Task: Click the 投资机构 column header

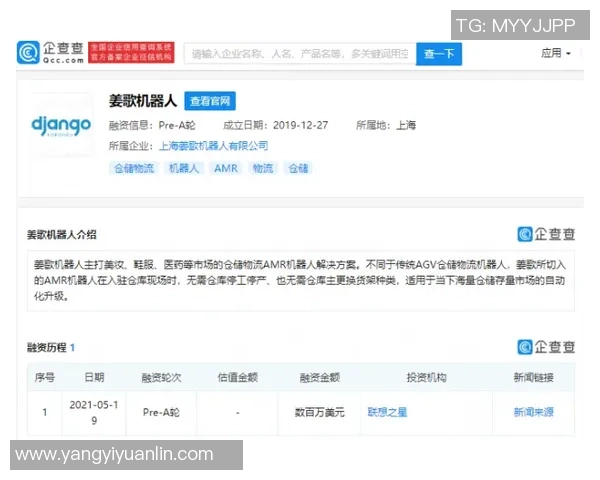Action: [427, 377]
